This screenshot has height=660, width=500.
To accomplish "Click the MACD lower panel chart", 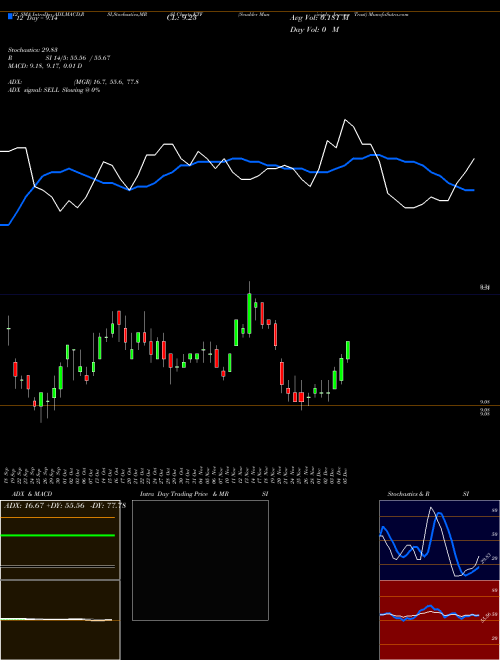I will click(x=60, y=620).
